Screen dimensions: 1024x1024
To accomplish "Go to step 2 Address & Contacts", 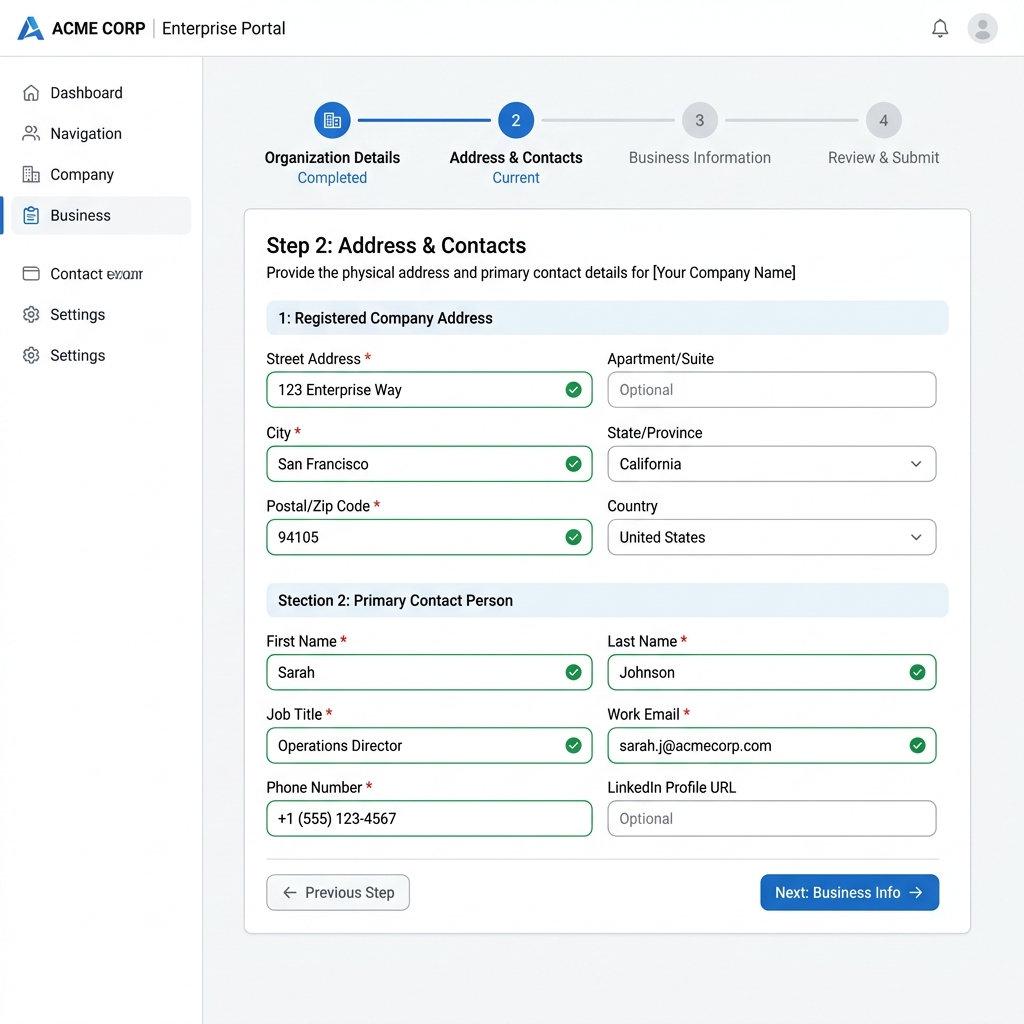I will coord(516,120).
